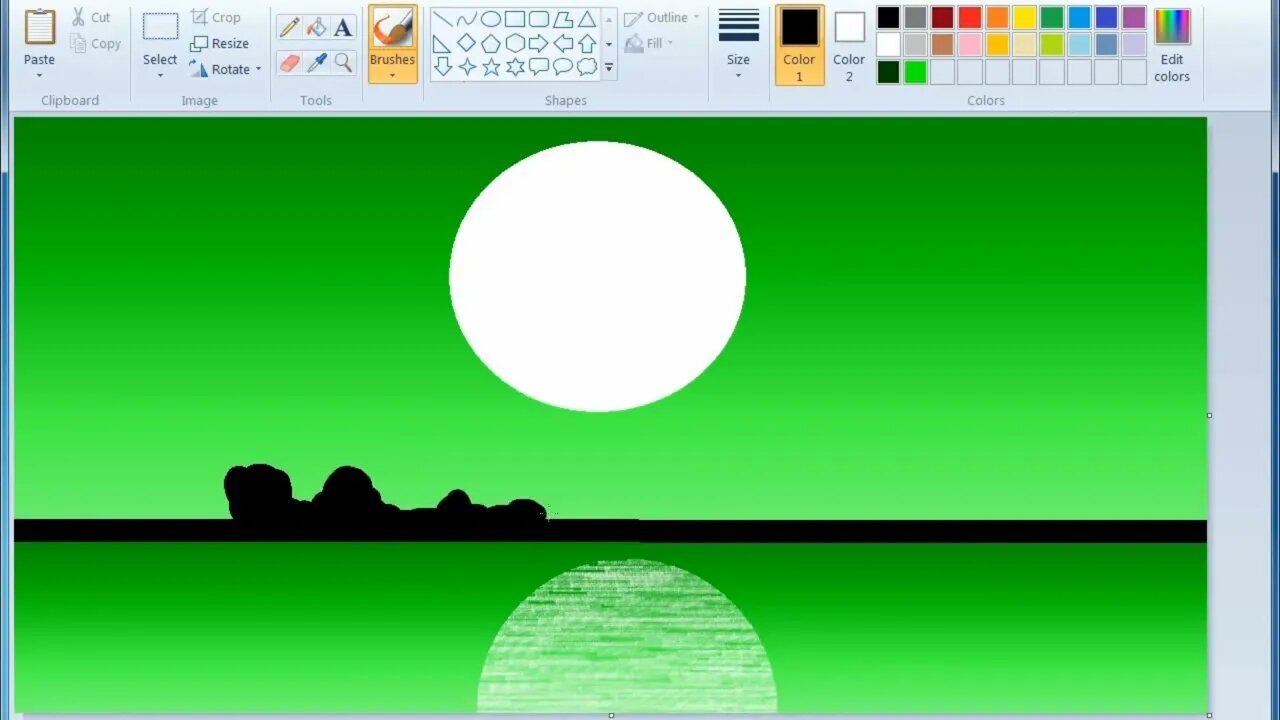1280x720 pixels.
Task: Open the Rotate dropdown
Action: click(258, 70)
